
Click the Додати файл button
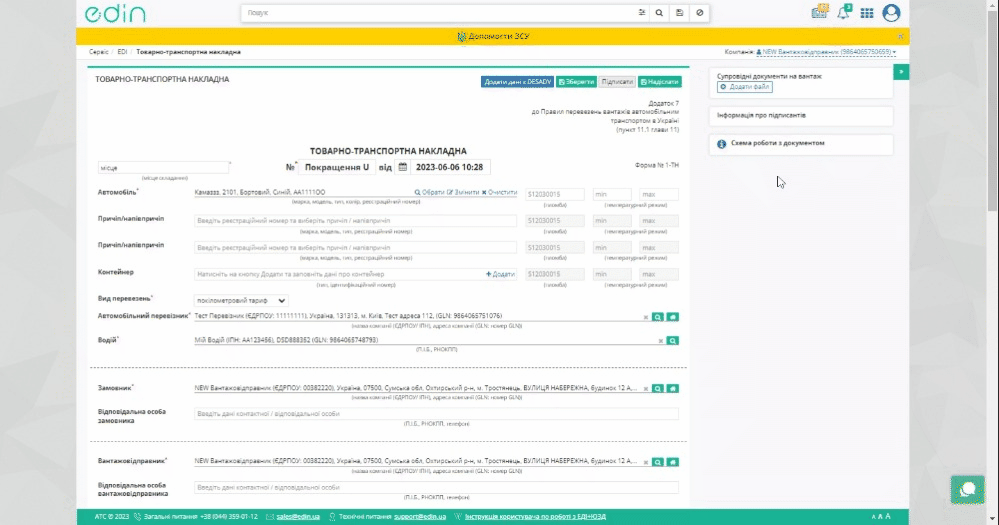pos(745,88)
